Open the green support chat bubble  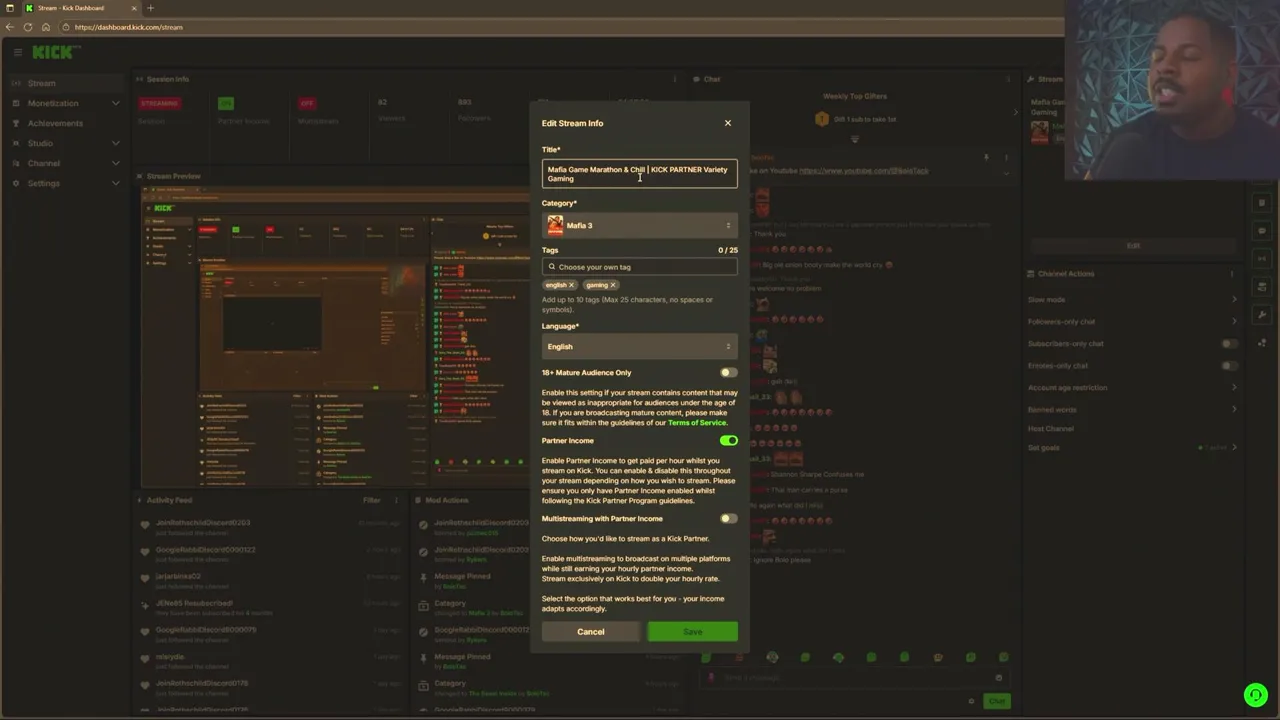tap(1256, 694)
